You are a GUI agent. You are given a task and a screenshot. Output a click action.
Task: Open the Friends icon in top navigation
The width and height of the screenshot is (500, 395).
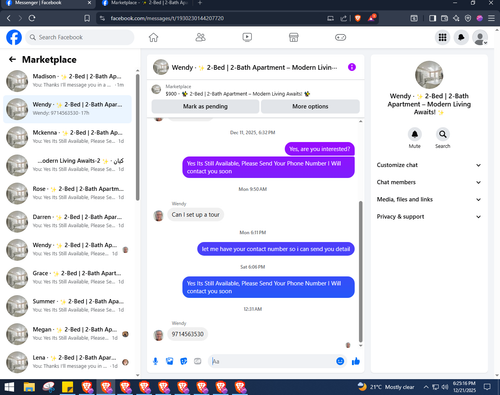point(200,37)
